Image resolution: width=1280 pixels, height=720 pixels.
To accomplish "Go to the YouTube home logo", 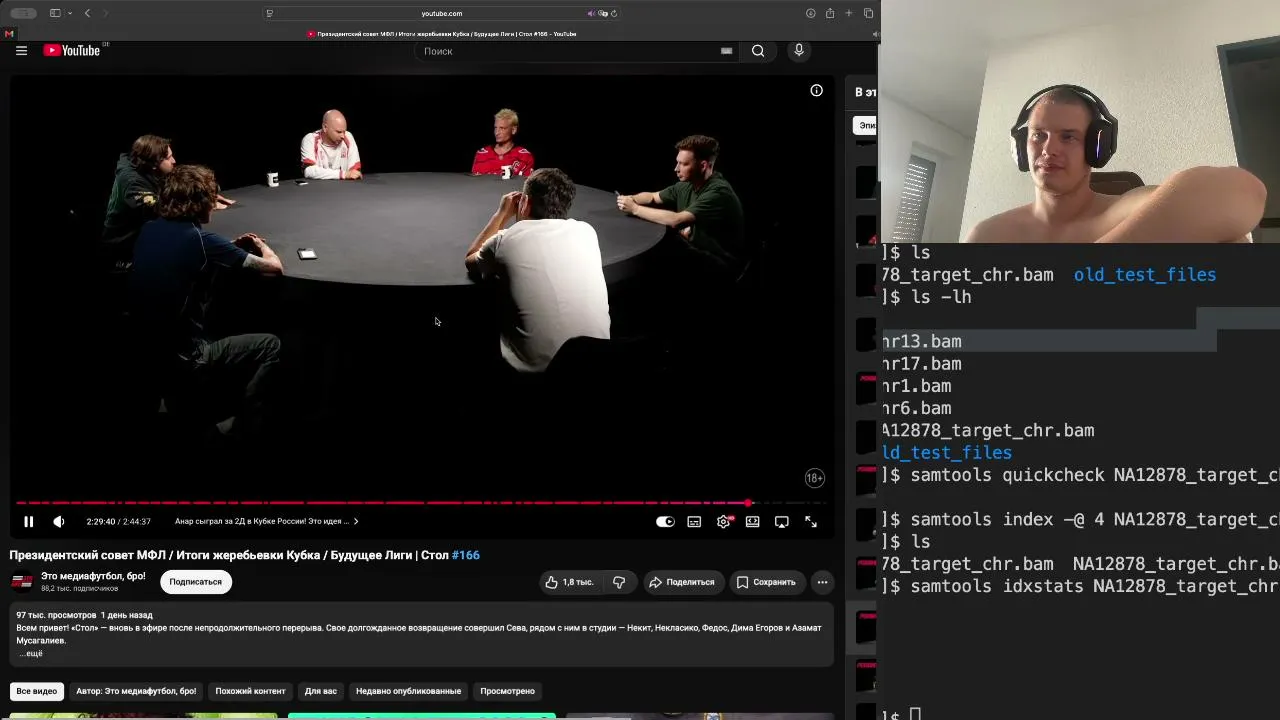I will pyautogui.click(x=72, y=51).
